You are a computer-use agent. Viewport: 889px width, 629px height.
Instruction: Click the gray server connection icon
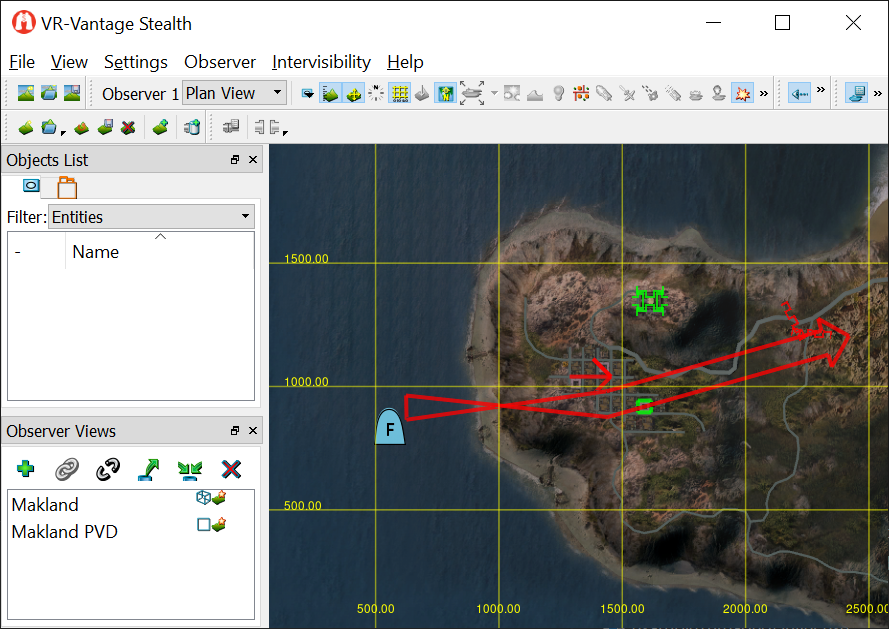231,126
